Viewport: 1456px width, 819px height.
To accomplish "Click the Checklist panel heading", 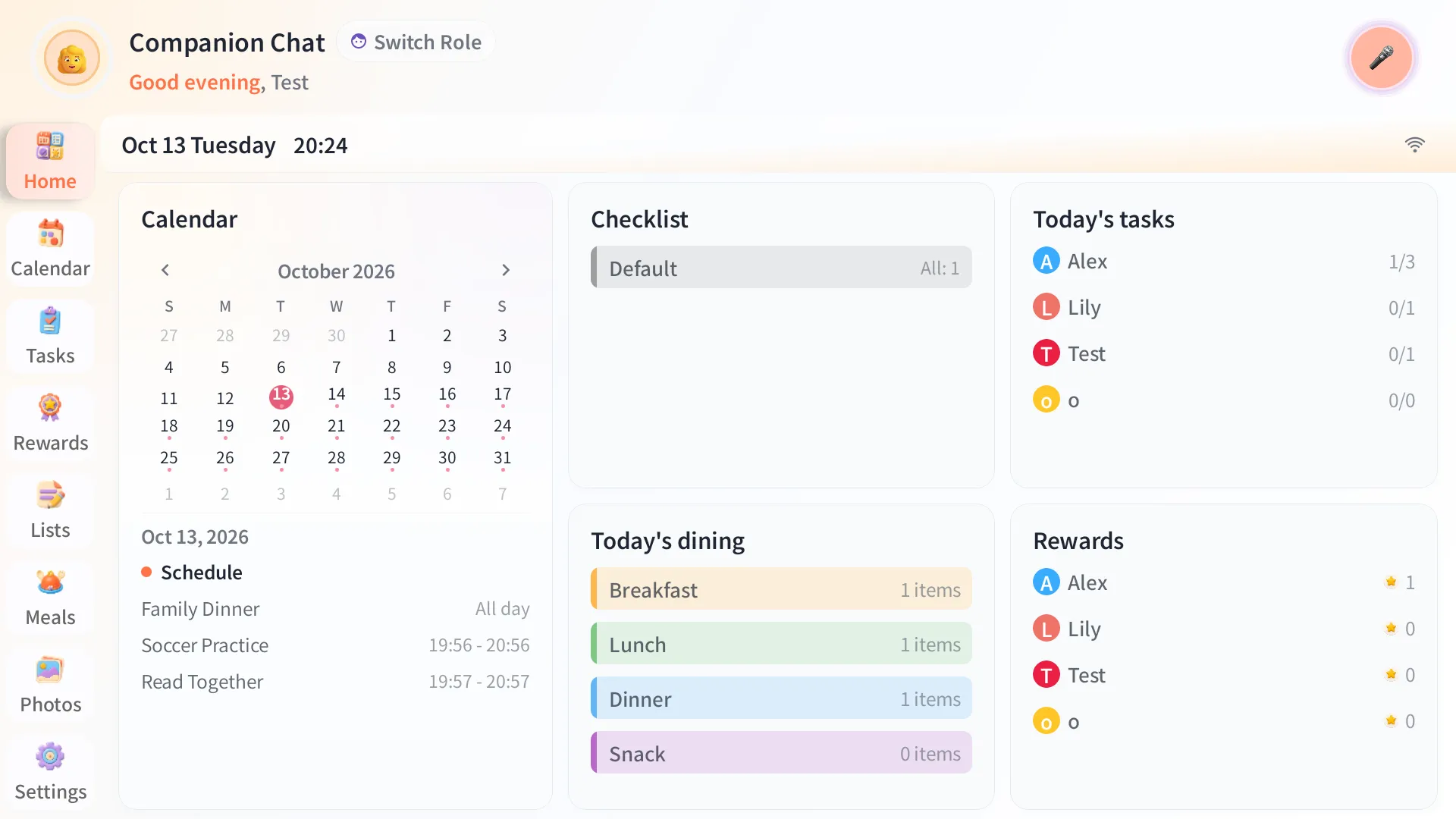I will 639,219.
